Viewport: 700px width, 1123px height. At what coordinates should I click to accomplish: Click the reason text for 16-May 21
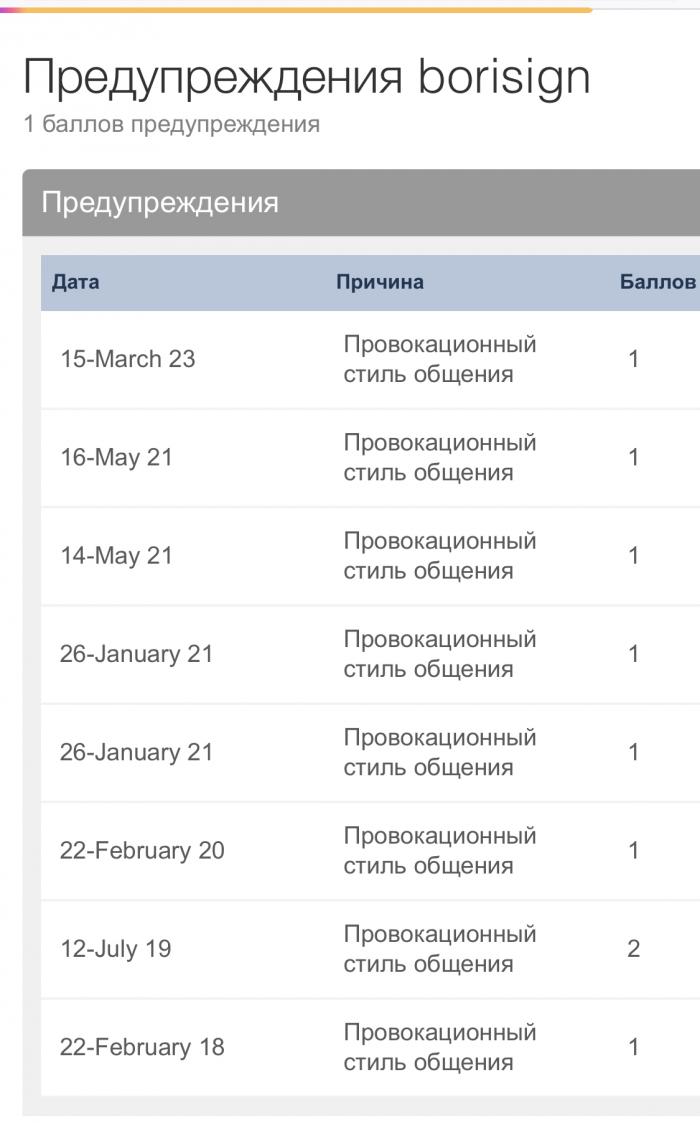point(439,458)
